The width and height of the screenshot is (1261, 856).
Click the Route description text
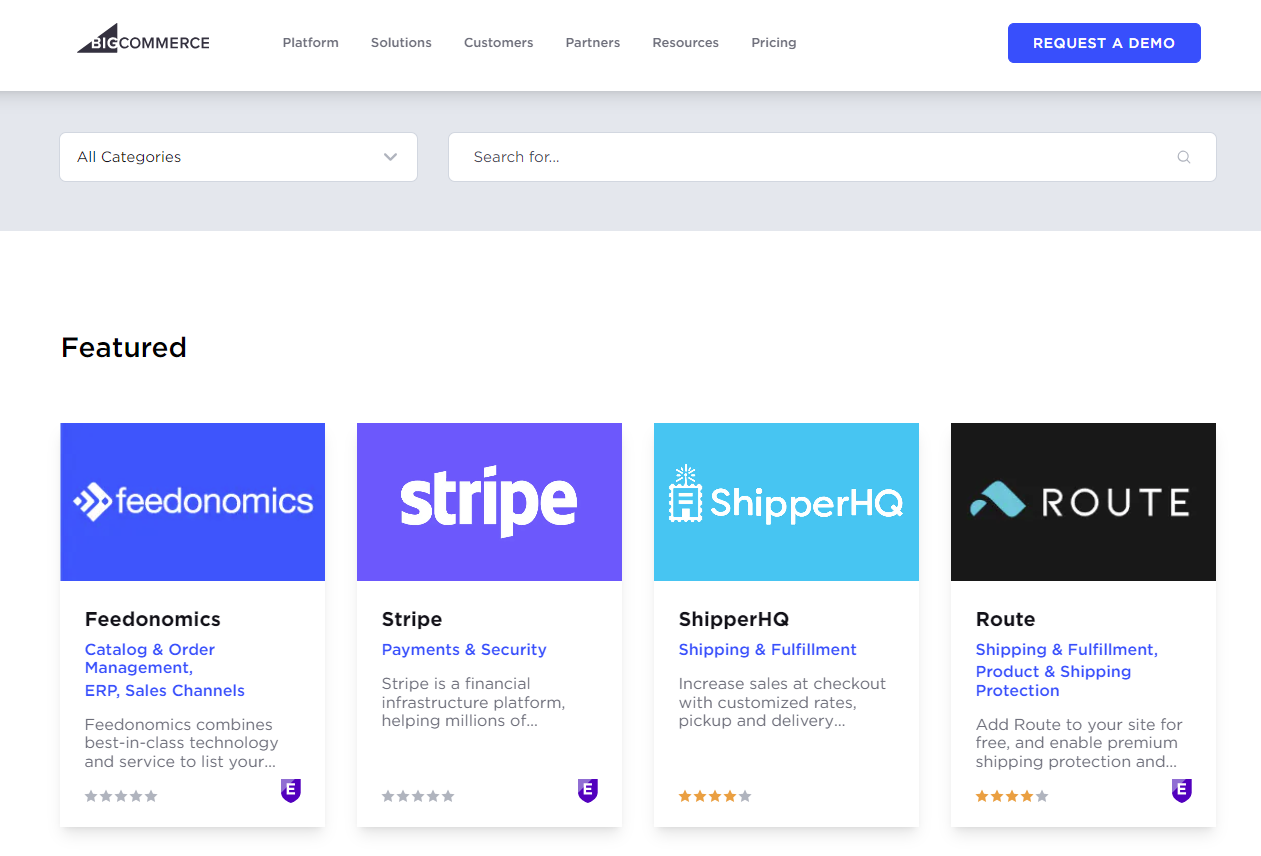point(1080,743)
